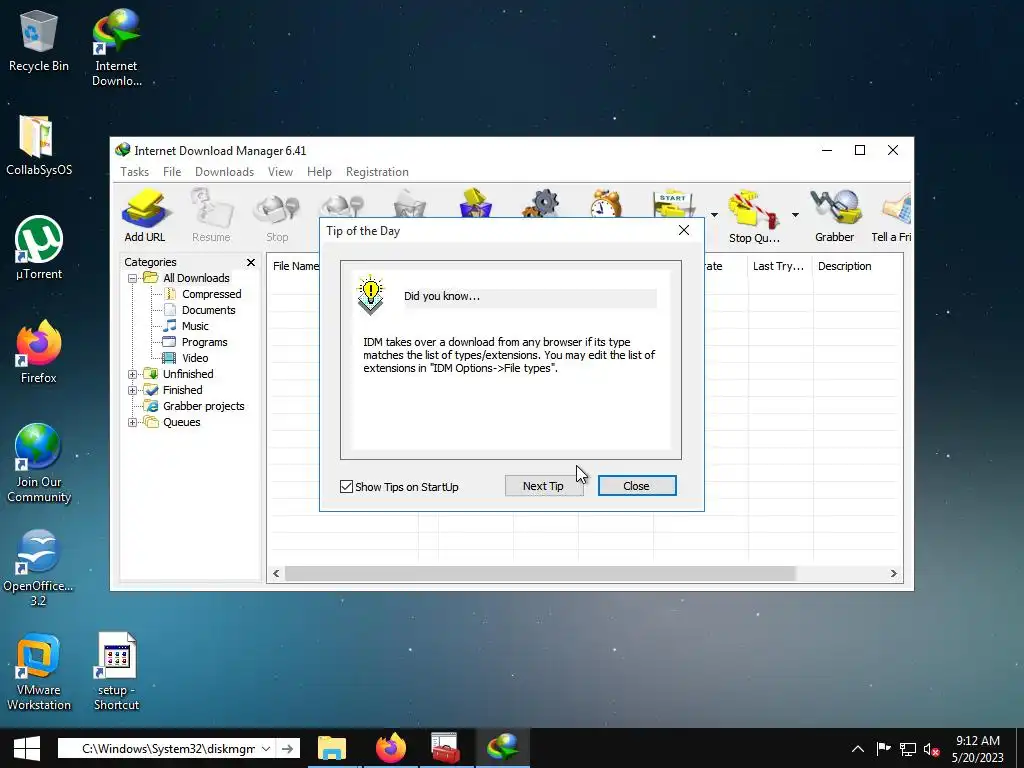Click the taskbar address Go arrow
Screen dimensions: 1024x768
click(x=287, y=748)
